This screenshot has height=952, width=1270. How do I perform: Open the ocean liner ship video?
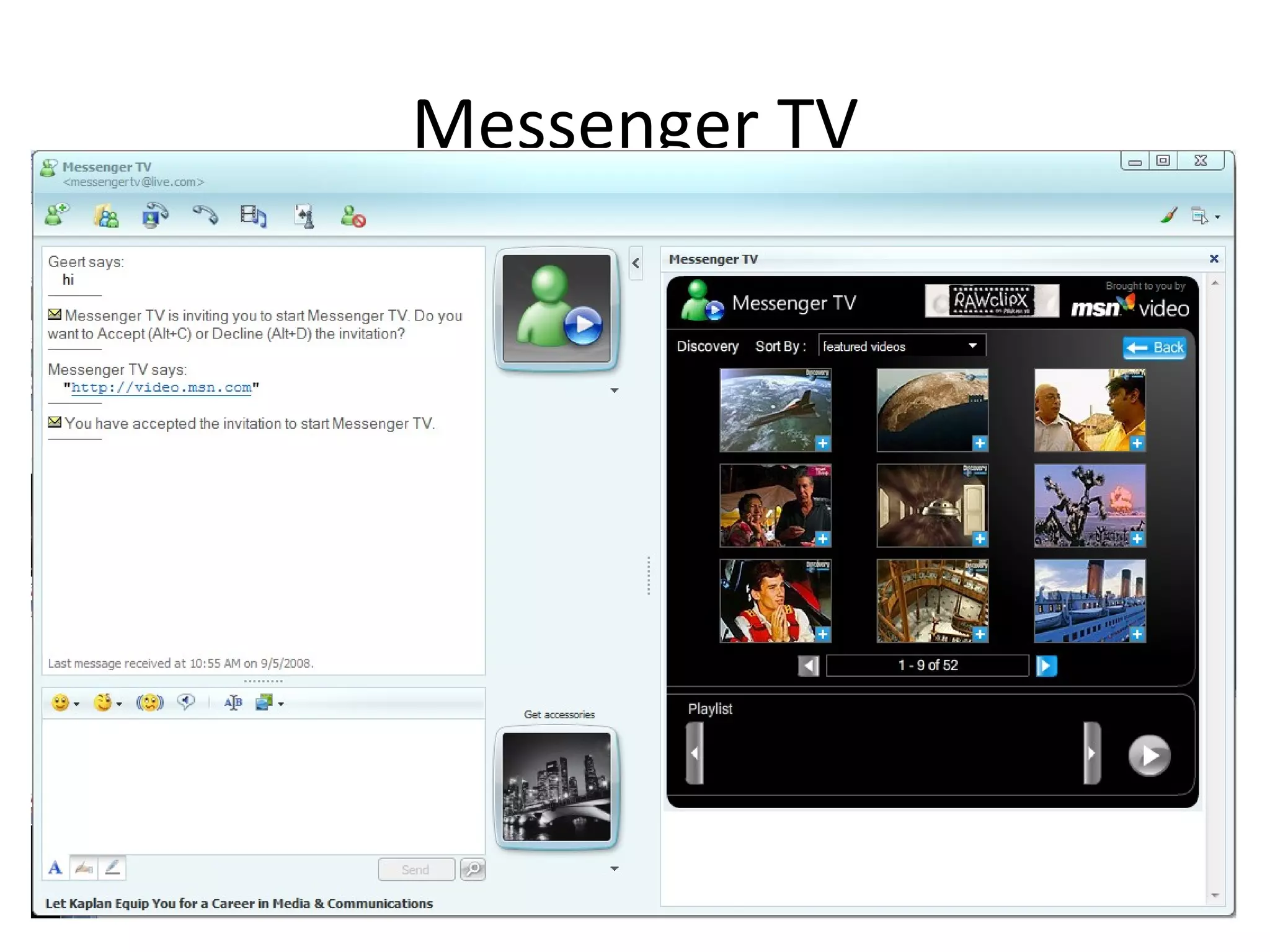tap(1090, 601)
